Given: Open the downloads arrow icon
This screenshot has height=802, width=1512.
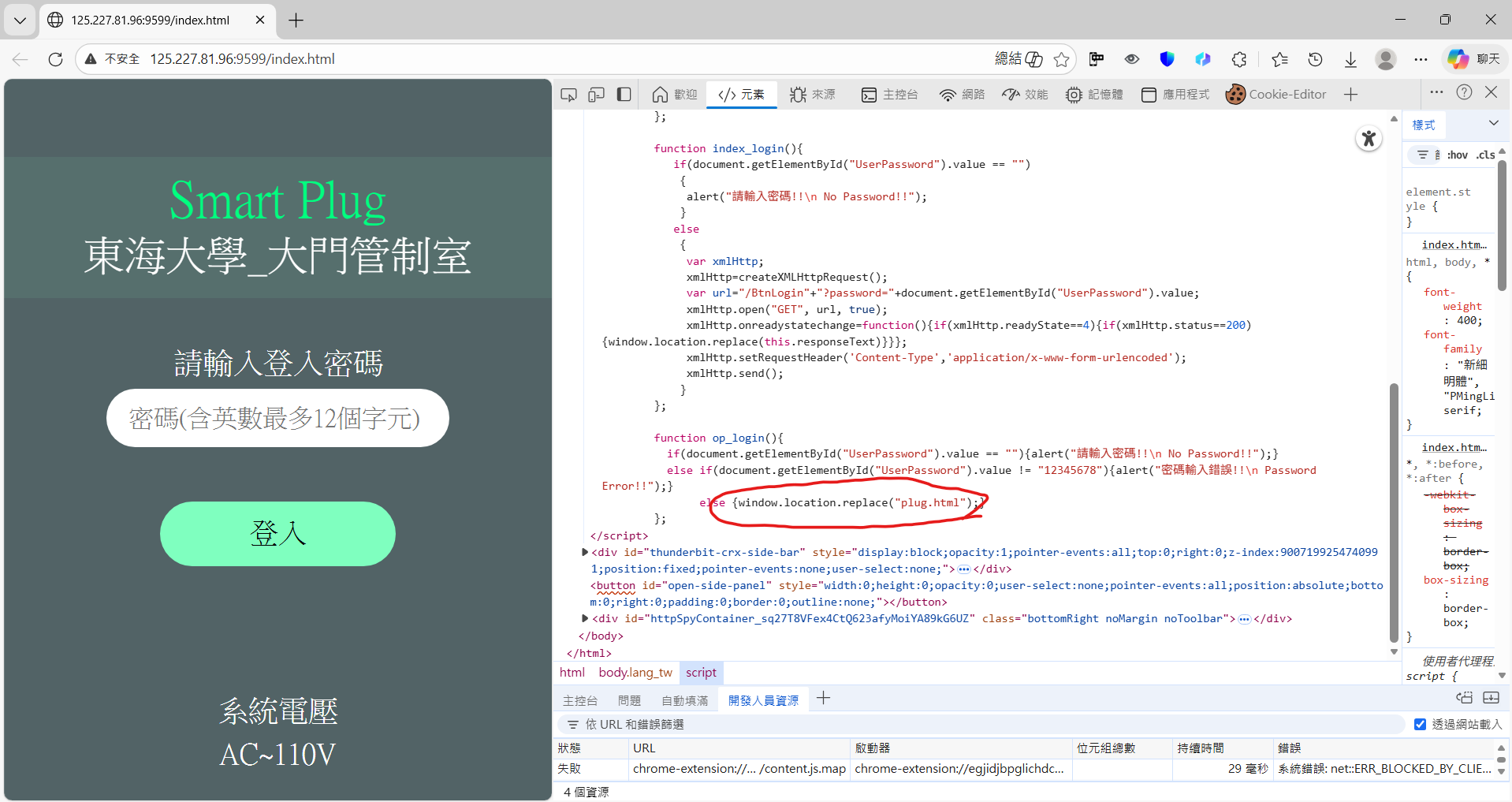Looking at the screenshot, I should point(1350,59).
